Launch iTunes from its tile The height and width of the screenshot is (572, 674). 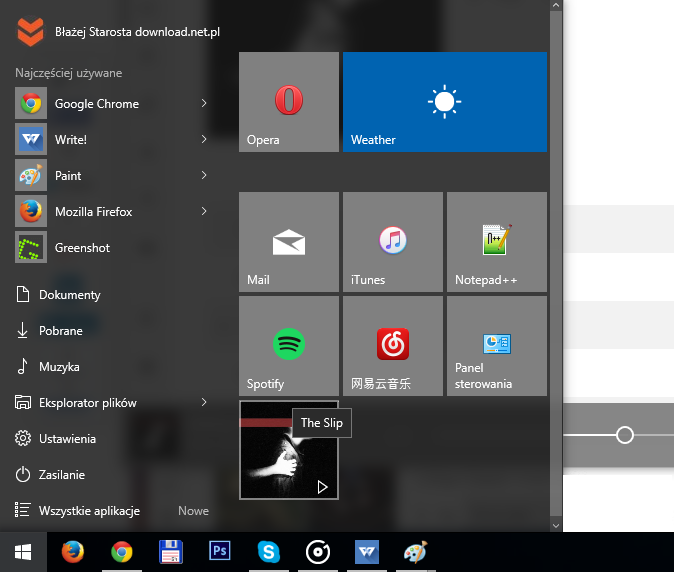[393, 242]
